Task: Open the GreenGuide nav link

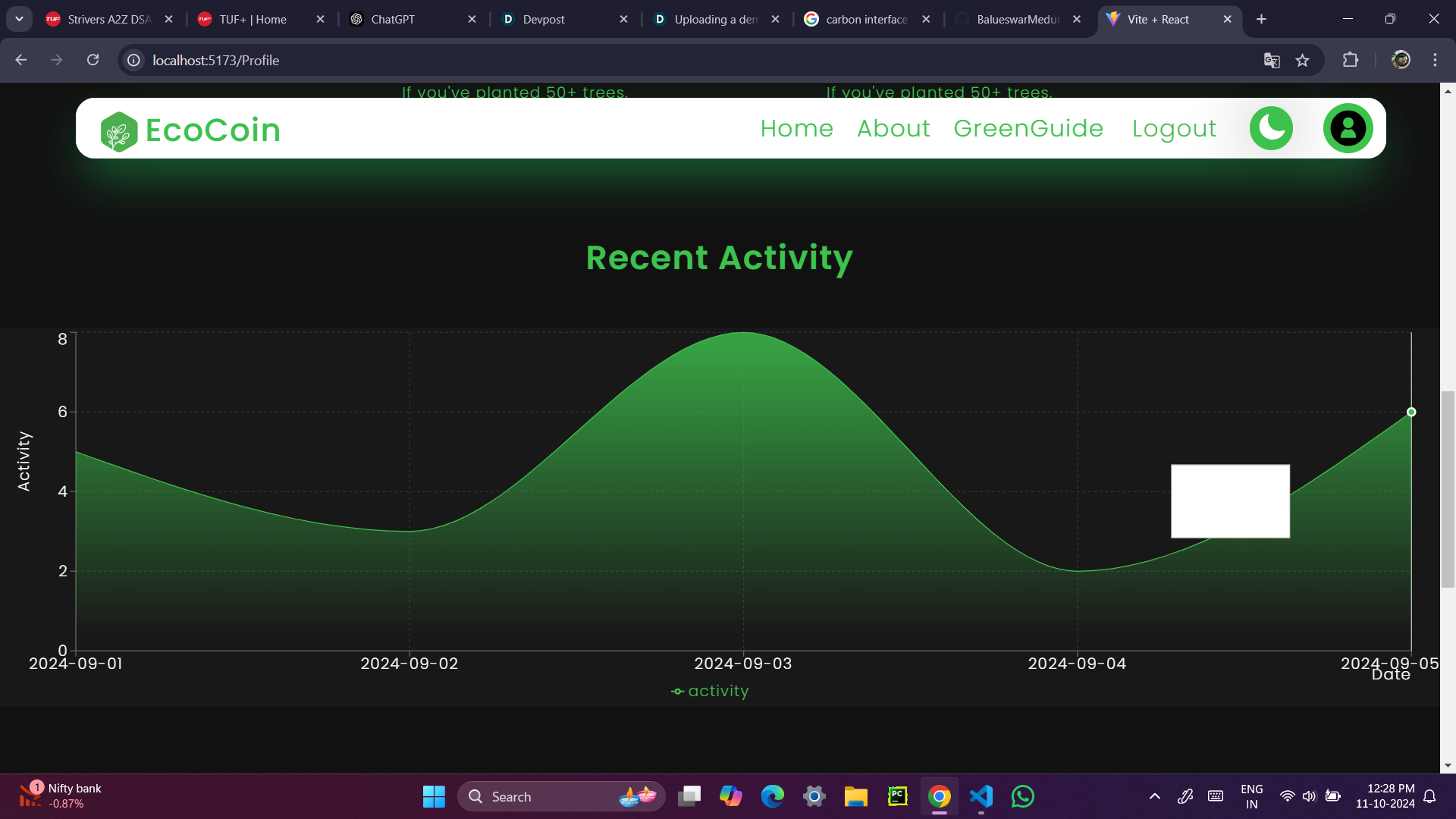Action: click(x=1028, y=128)
